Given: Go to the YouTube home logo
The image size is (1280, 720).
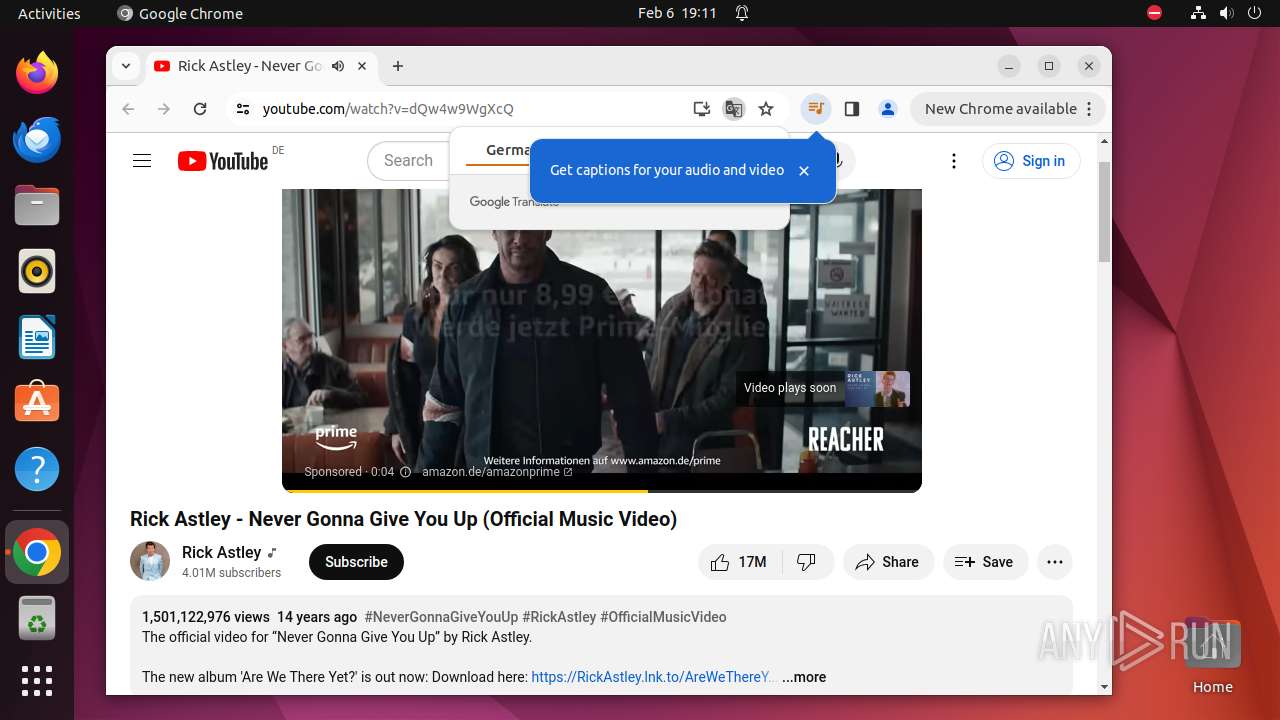Looking at the screenshot, I should (223, 161).
